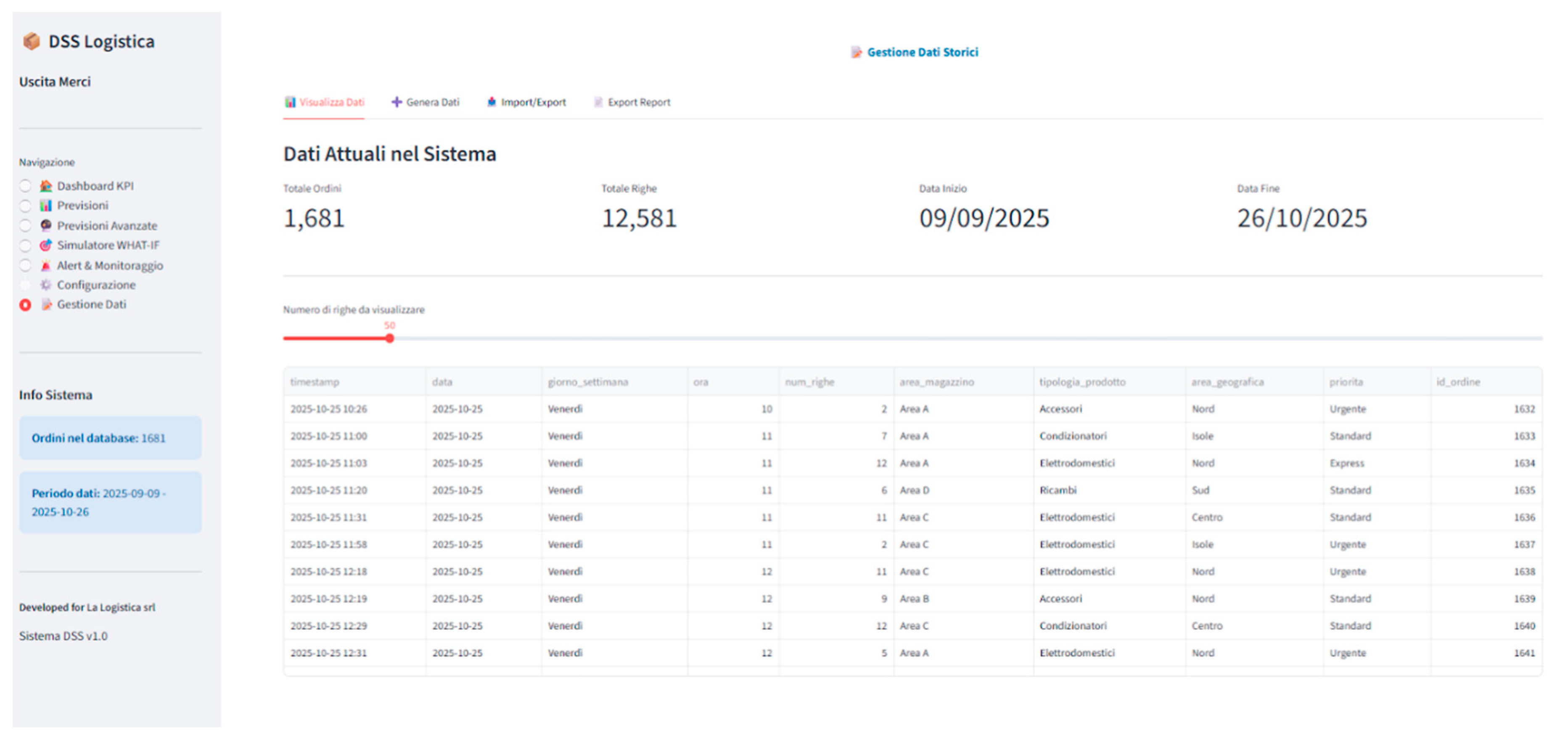Screen dimensions: 1568x742
Task: Select the table cell with order 1635
Action: (1523, 490)
